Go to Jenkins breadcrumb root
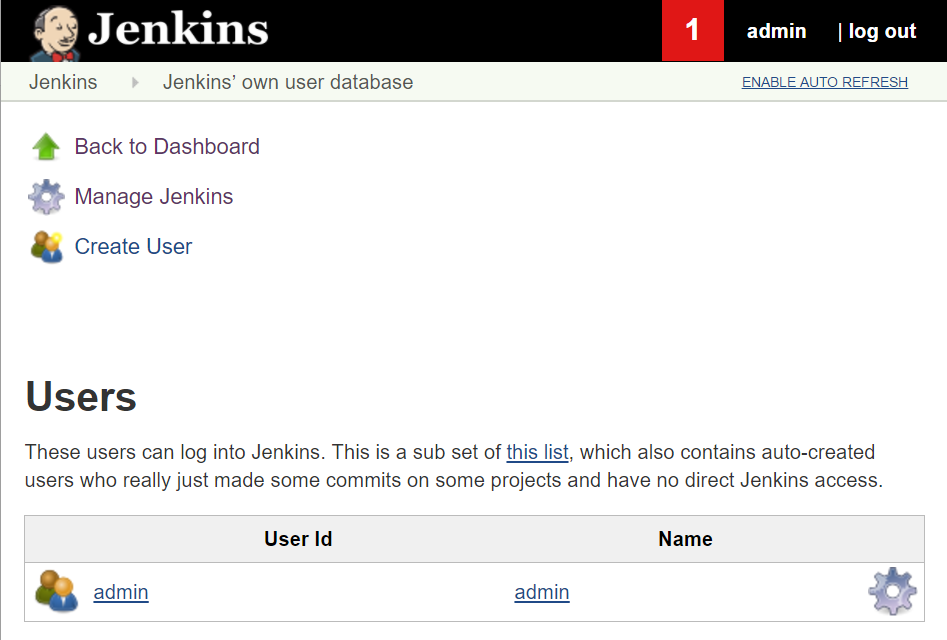The width and height of the screenshot is (947, 640). click(63, 82)
